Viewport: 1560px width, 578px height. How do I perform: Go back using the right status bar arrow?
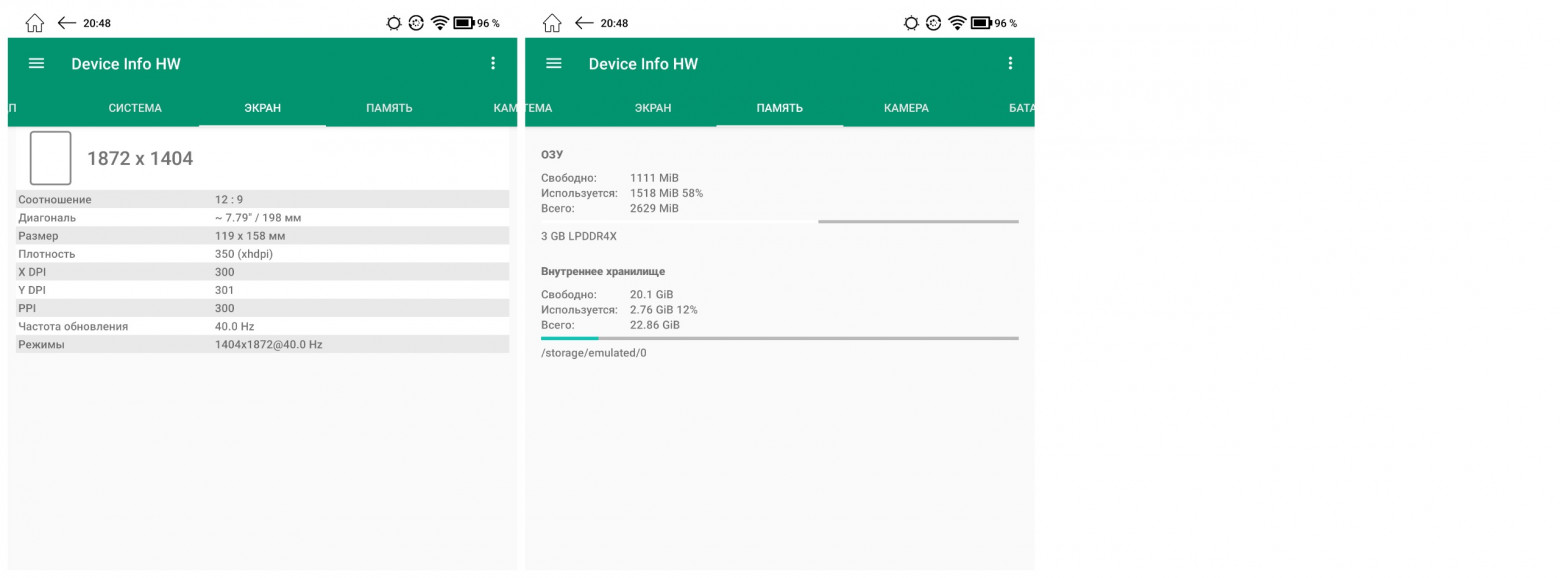click(x=584, y=23)
